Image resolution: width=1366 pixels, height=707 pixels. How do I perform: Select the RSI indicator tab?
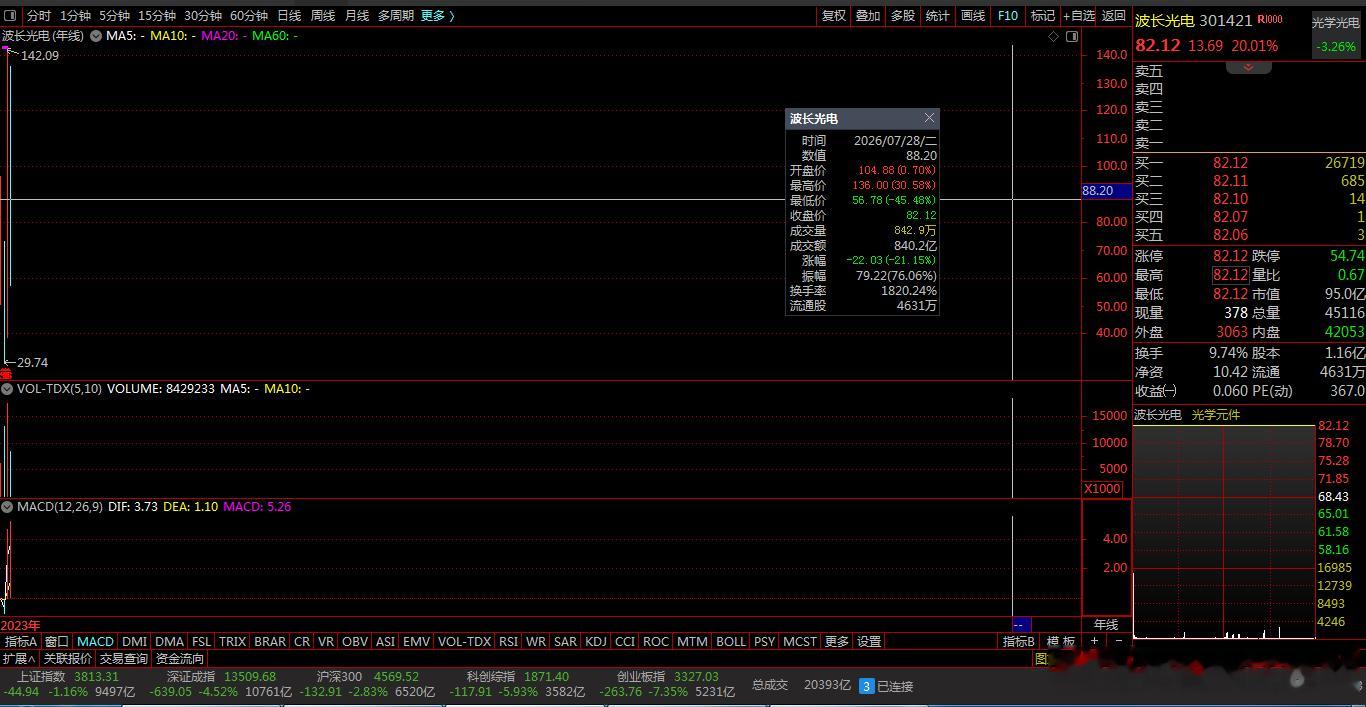[508, 641]
